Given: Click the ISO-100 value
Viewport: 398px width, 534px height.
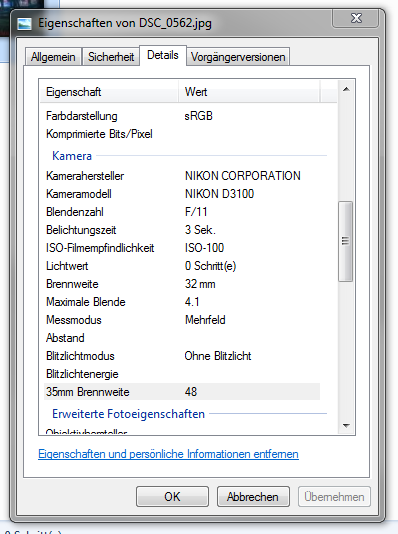Looking at the screenshot, I should tap(204, 248).
